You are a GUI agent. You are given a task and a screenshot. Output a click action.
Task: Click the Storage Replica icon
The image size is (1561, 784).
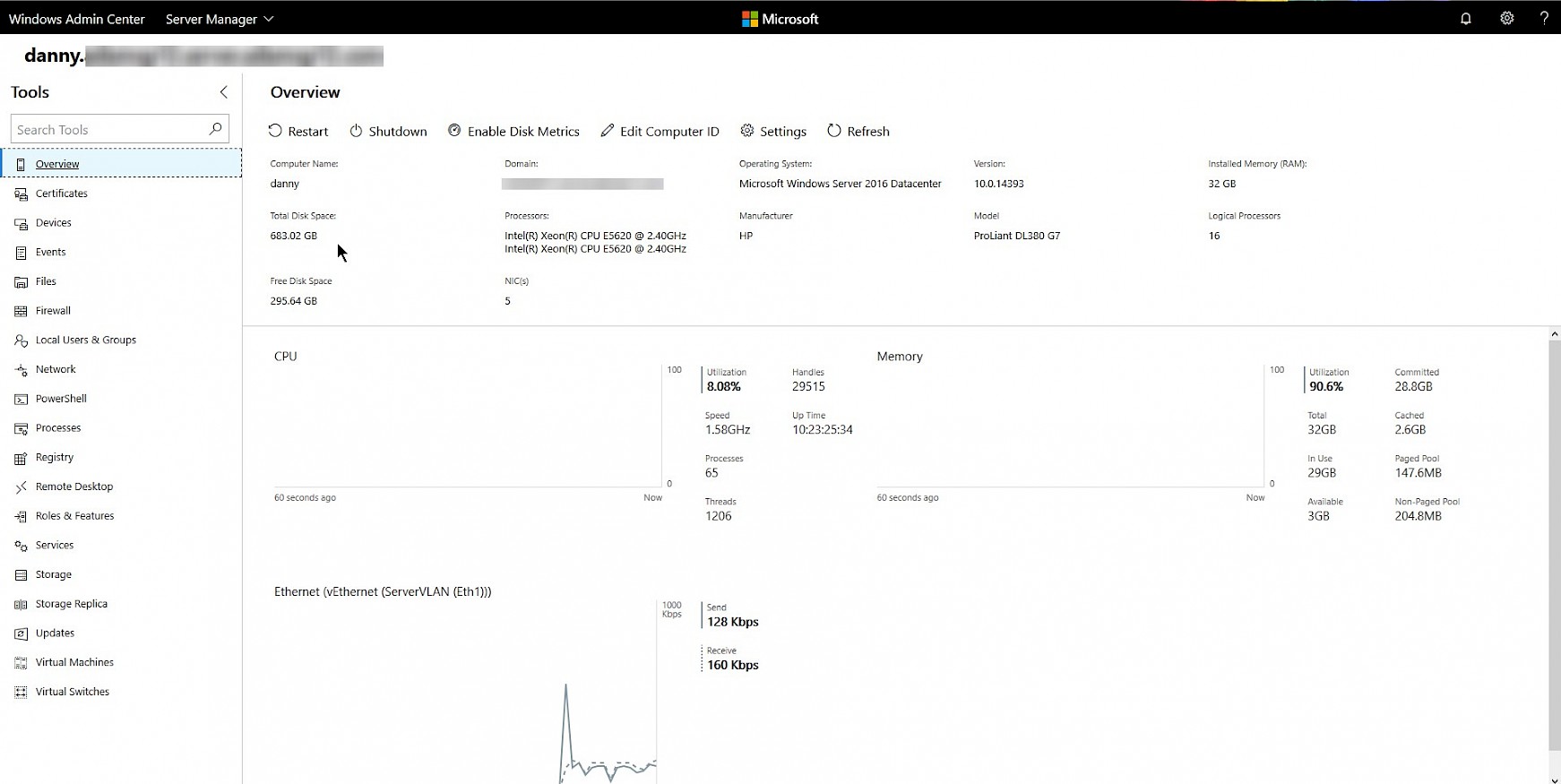21,604
